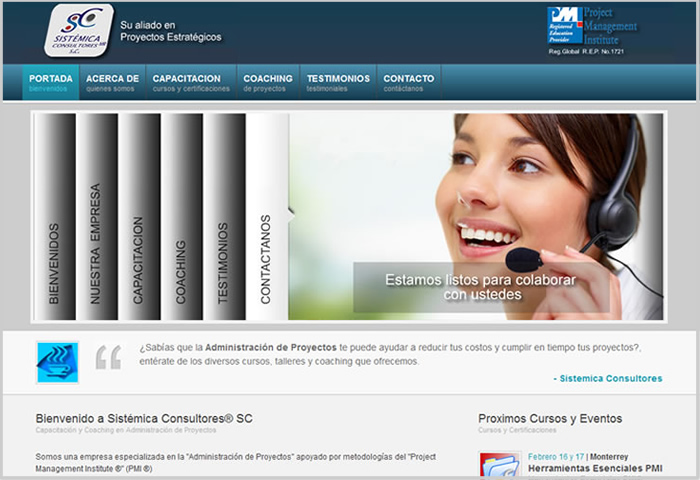Expand the COACHING vertical slider panel
Viewport: 700px width, 480px height.
(182, 217)
